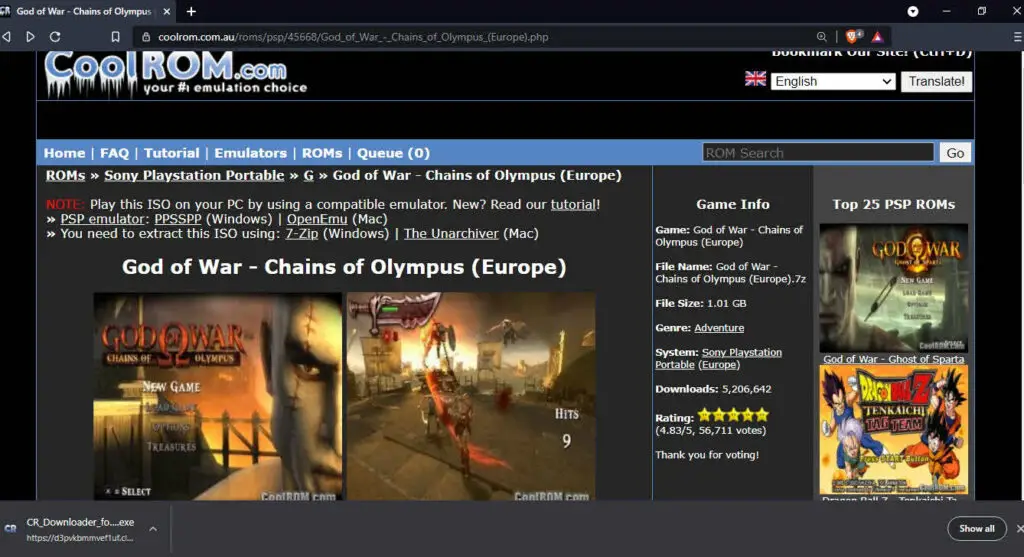View the God of War gameplay screenshot
The width and height of the screenshot is (1024, 557).
tap(471, 396)
